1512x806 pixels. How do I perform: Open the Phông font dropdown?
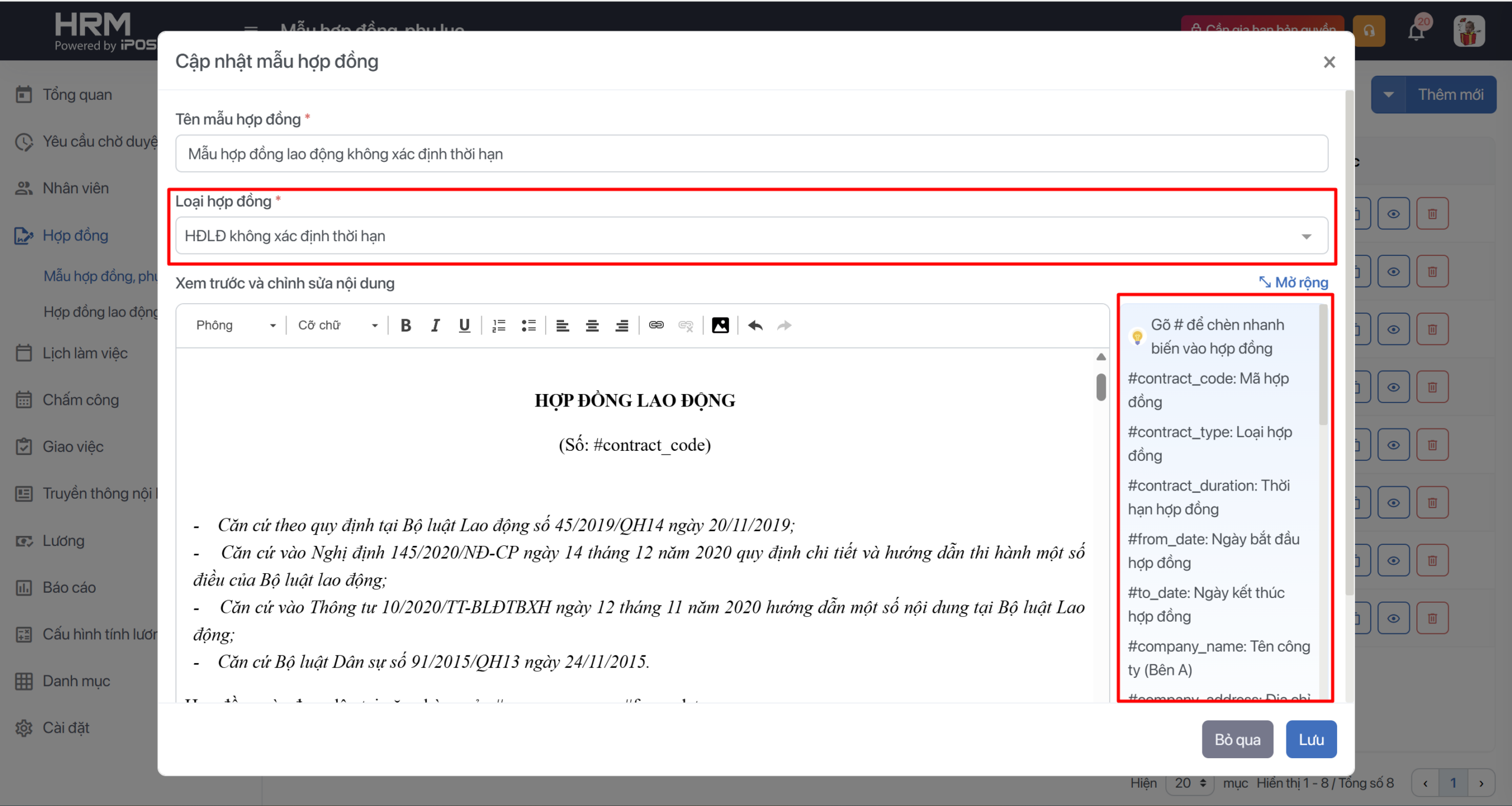(x=236, y=326)
